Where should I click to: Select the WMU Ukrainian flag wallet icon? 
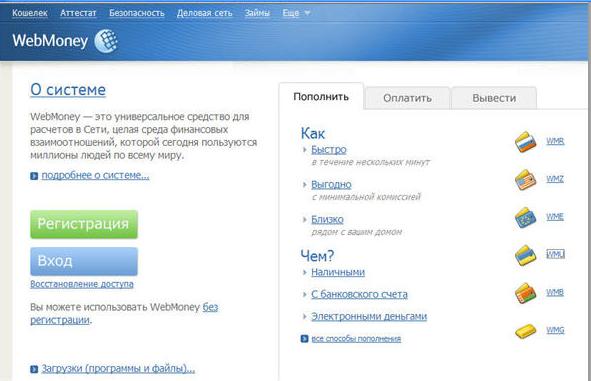[x=525, y=255]
